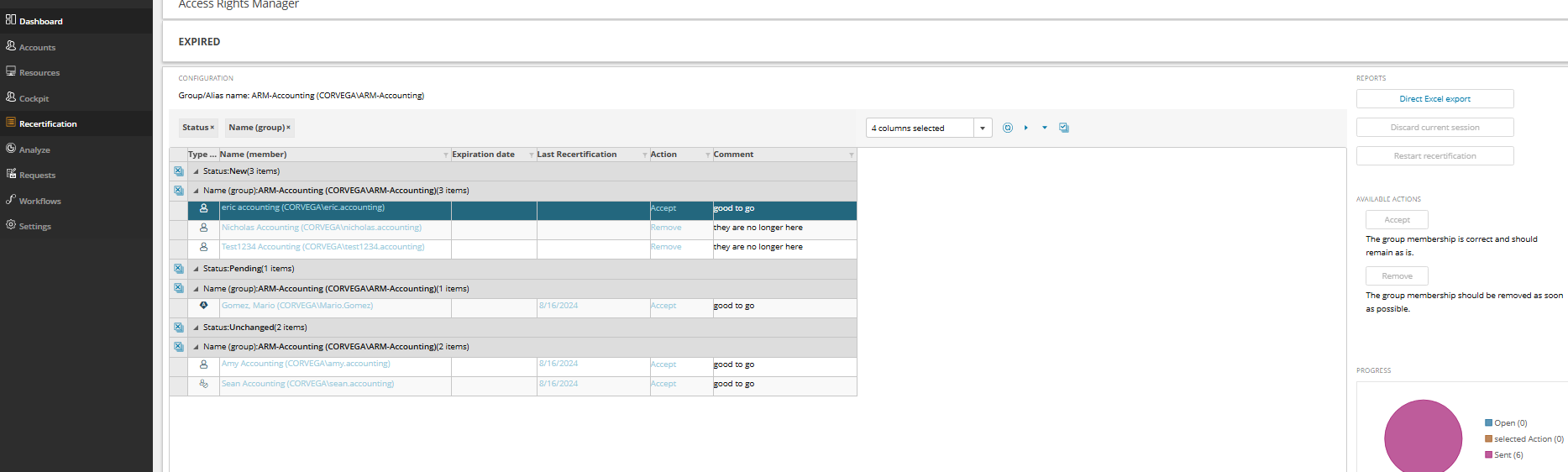Click the Resources monitor icon
This screenshot has height=472, width=1568.
pyautogui.click(x=11, y=71)
